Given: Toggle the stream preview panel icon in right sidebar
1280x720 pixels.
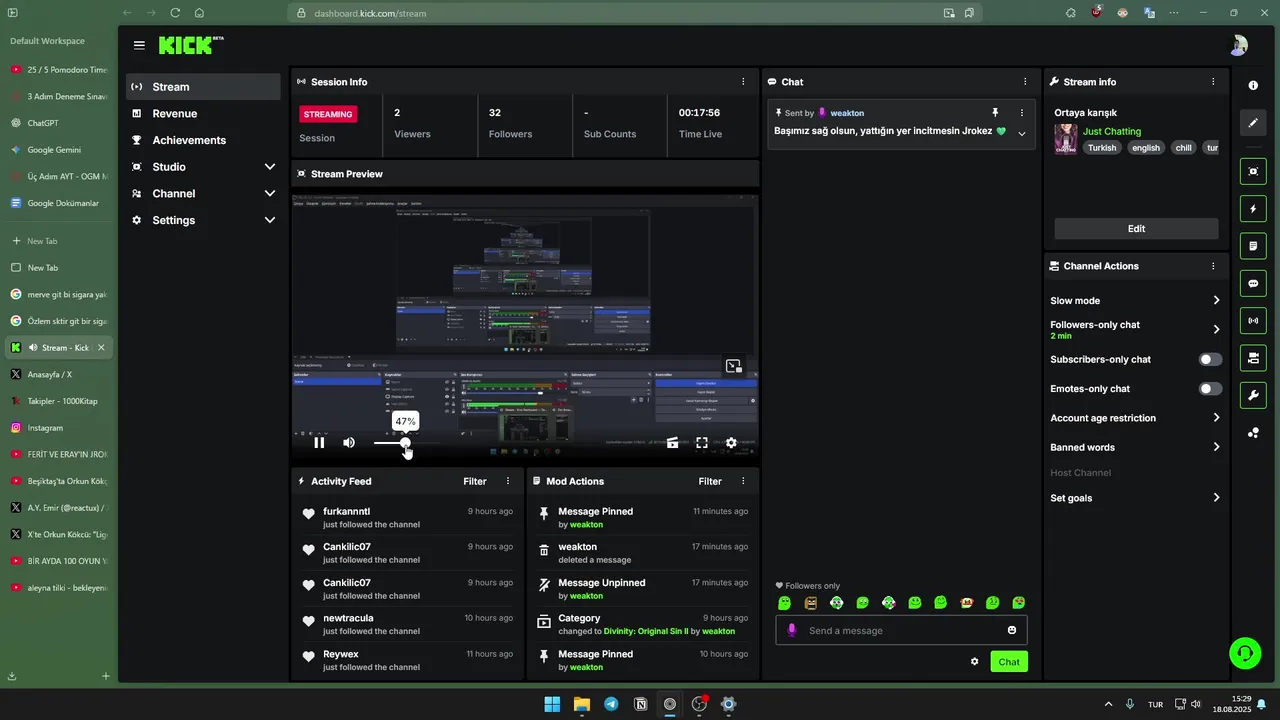Looking at the screenshot, I should click(x=1253, y=172).
